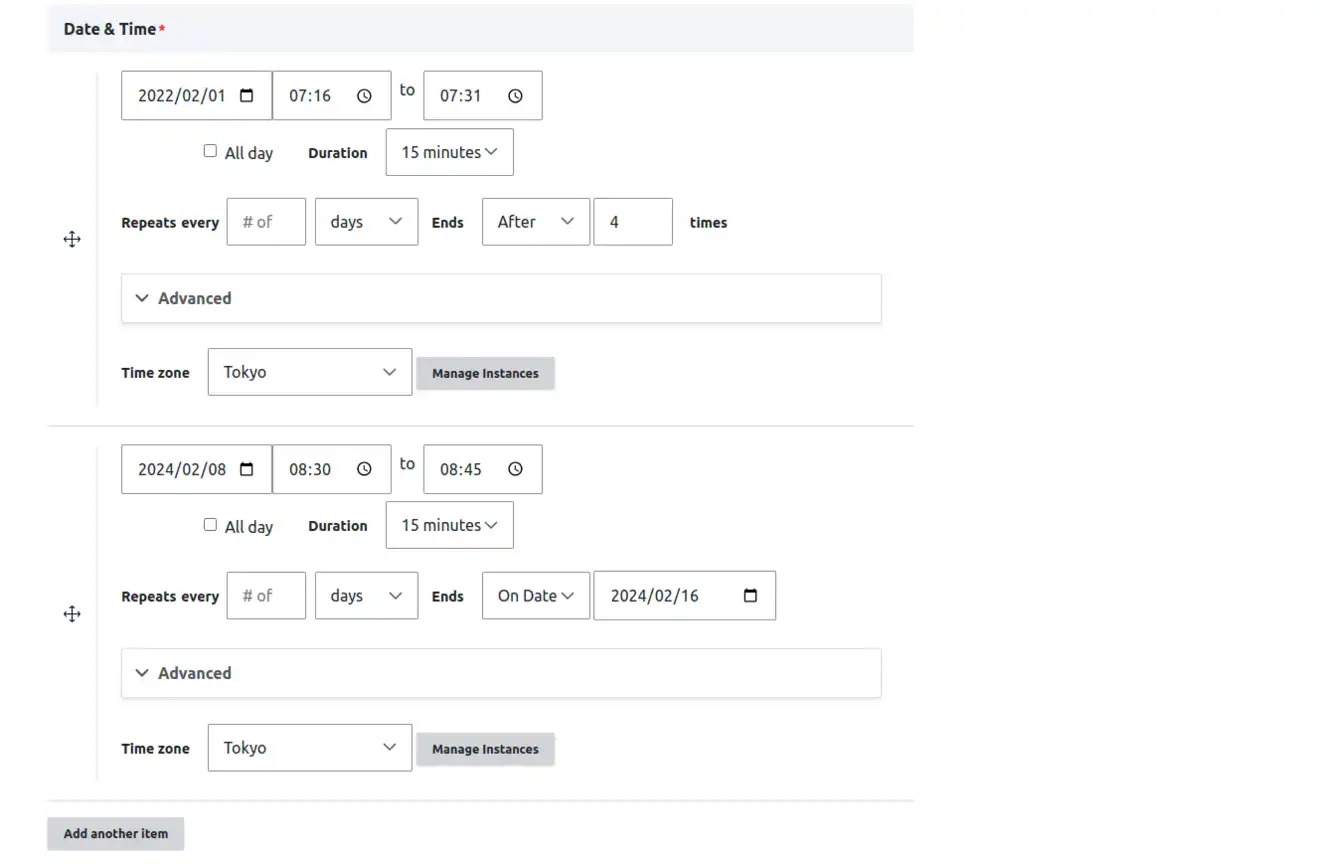Click clock icon in 07:16 start time
The width and height of the screenshot is (1320, 864).
tap(364, 96)
